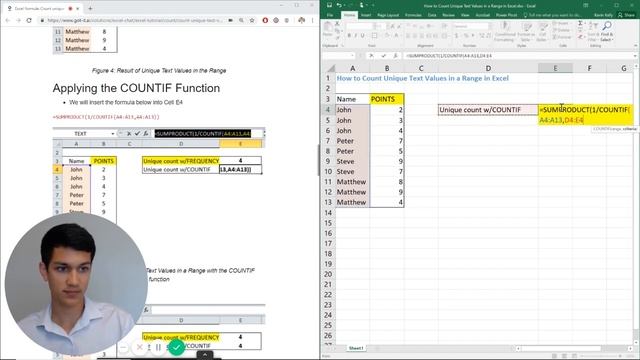Open the Name Box dropdown arrow
Viewport: 640px width, 360px height.
[352, 56]
